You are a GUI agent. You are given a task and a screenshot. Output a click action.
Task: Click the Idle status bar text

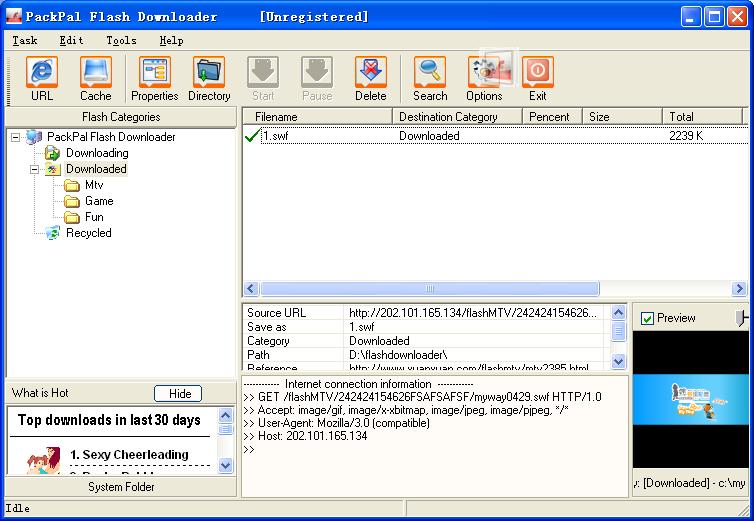(17, 508)
